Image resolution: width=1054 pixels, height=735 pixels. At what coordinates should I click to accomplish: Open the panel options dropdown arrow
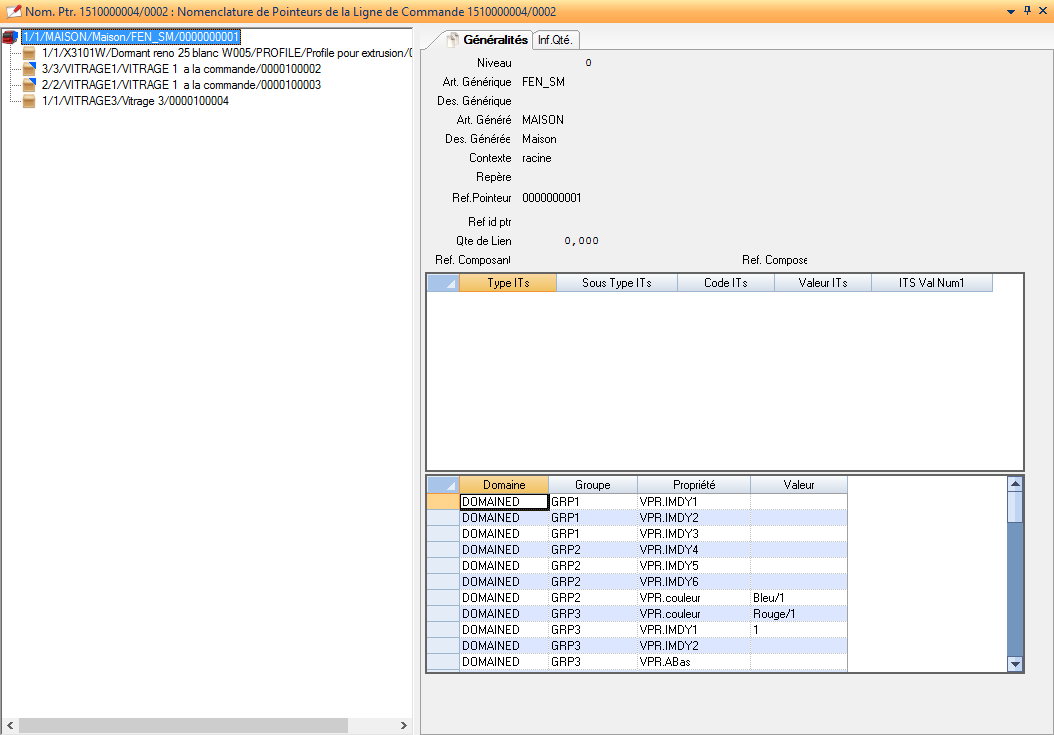point(1010,11)
